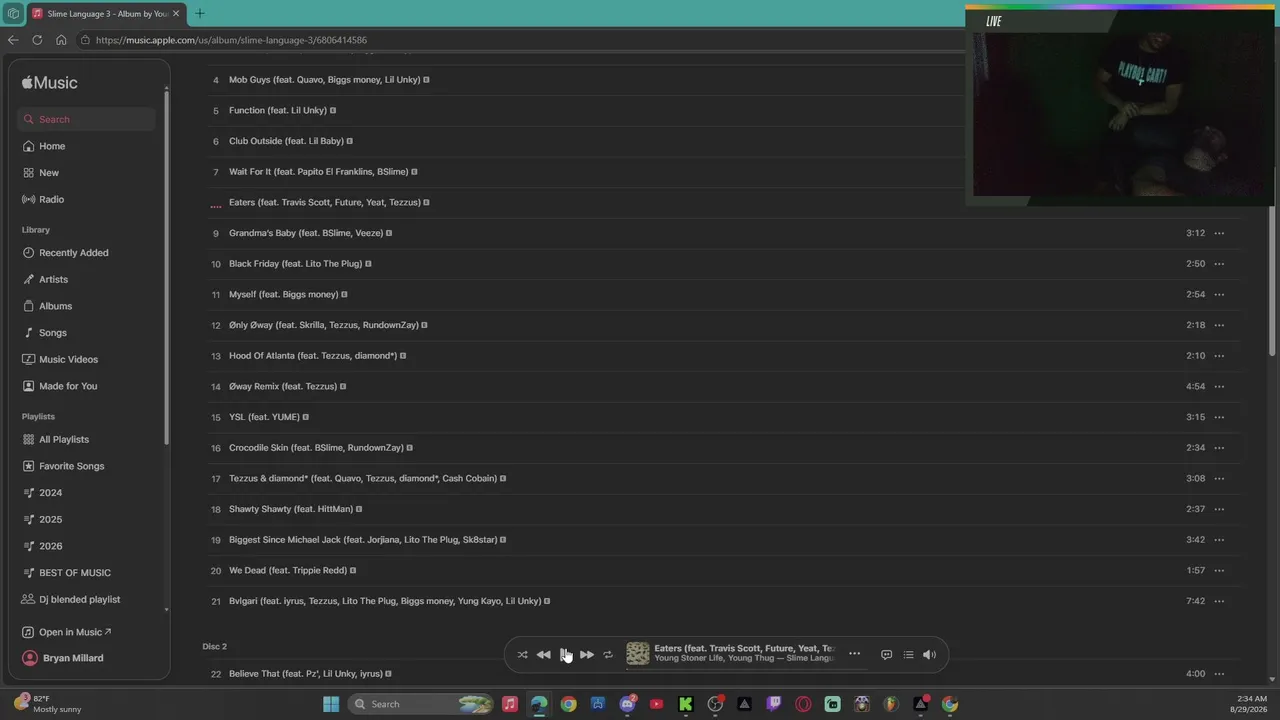Open the Twitch app in the taskbar
The width and height of the screenshot is (1280, 720).
pos(774,704)
